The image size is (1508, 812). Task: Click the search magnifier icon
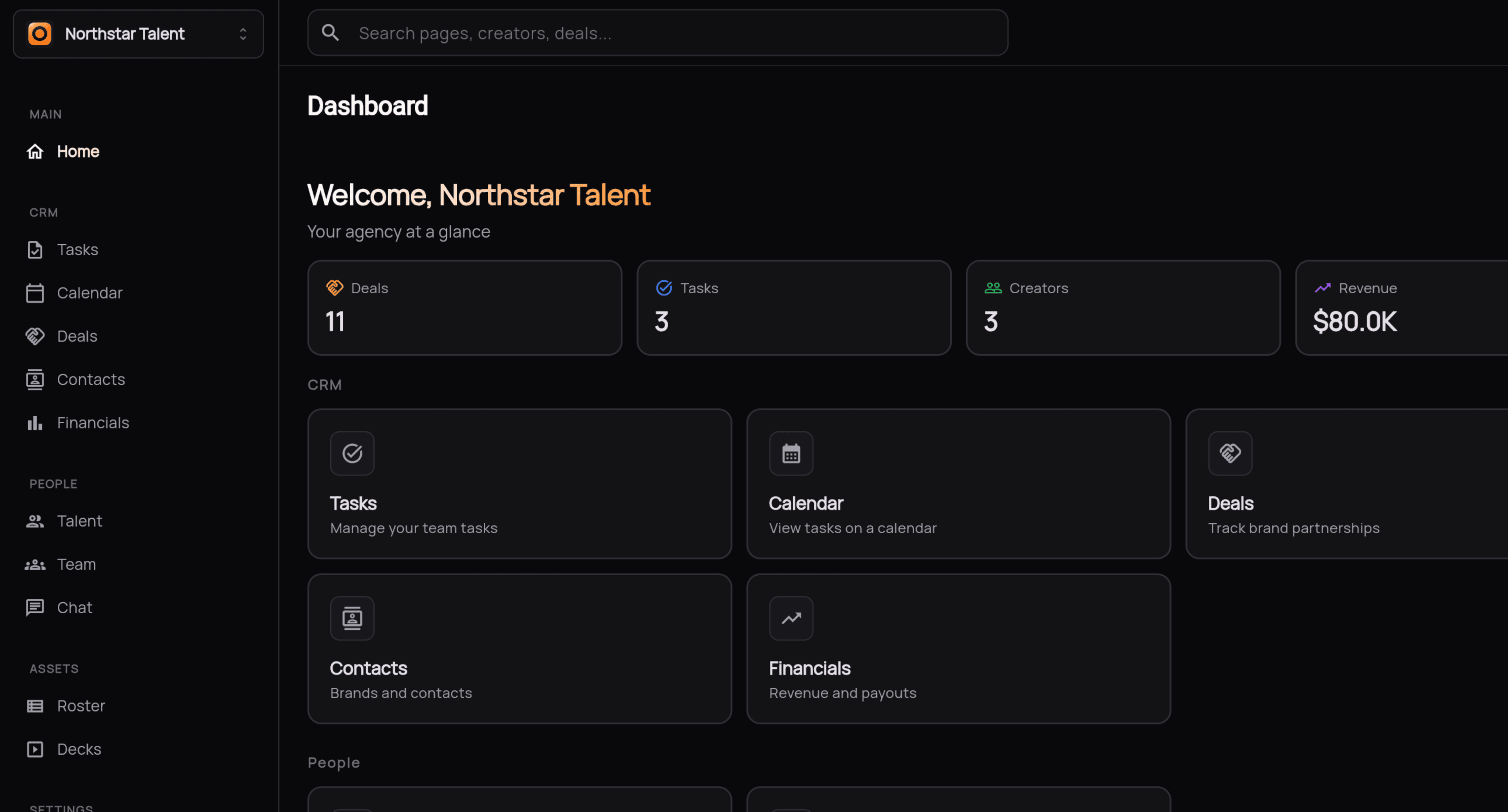(x=331, y=32)
